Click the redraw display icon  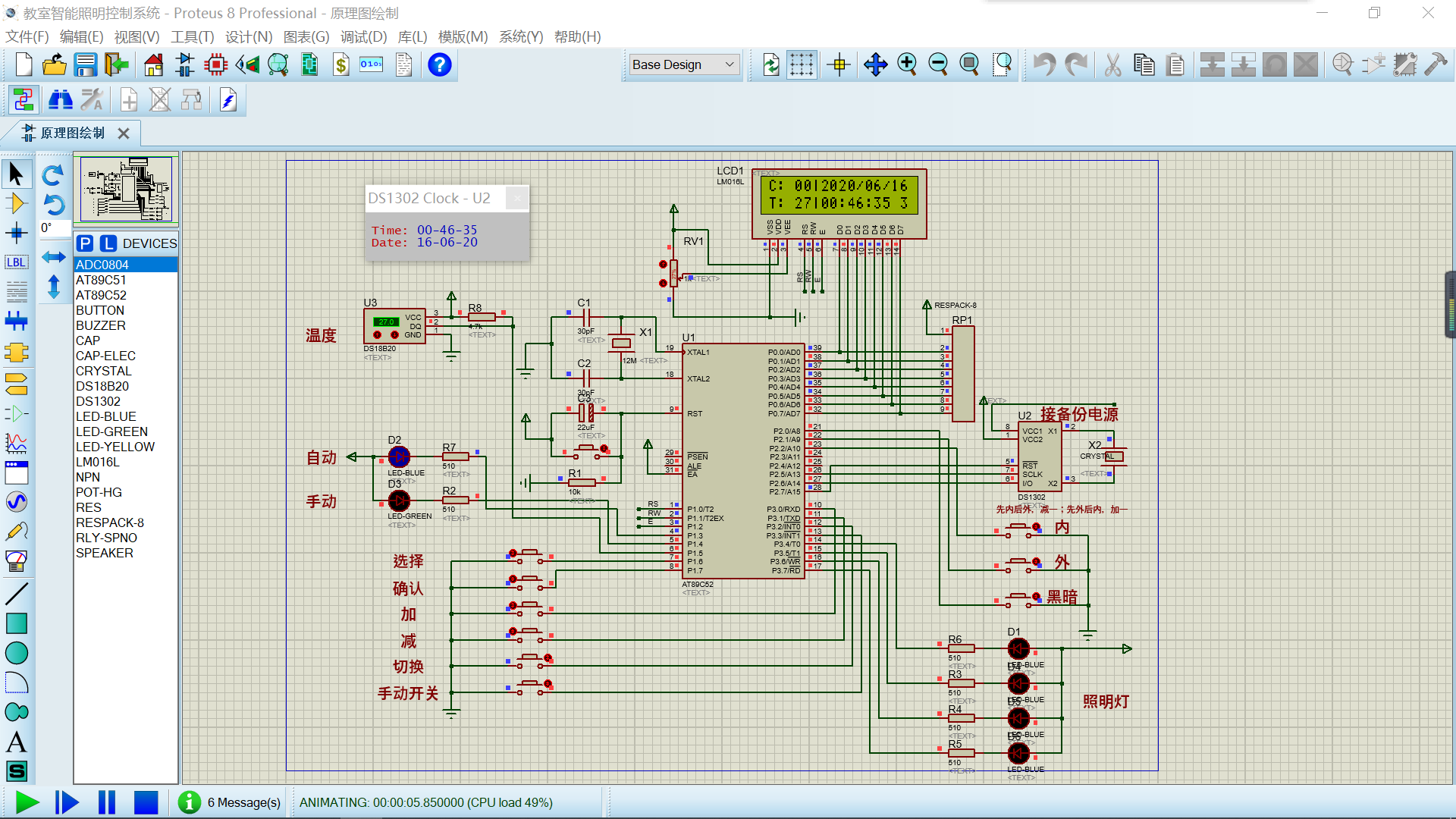coord(770,65)
